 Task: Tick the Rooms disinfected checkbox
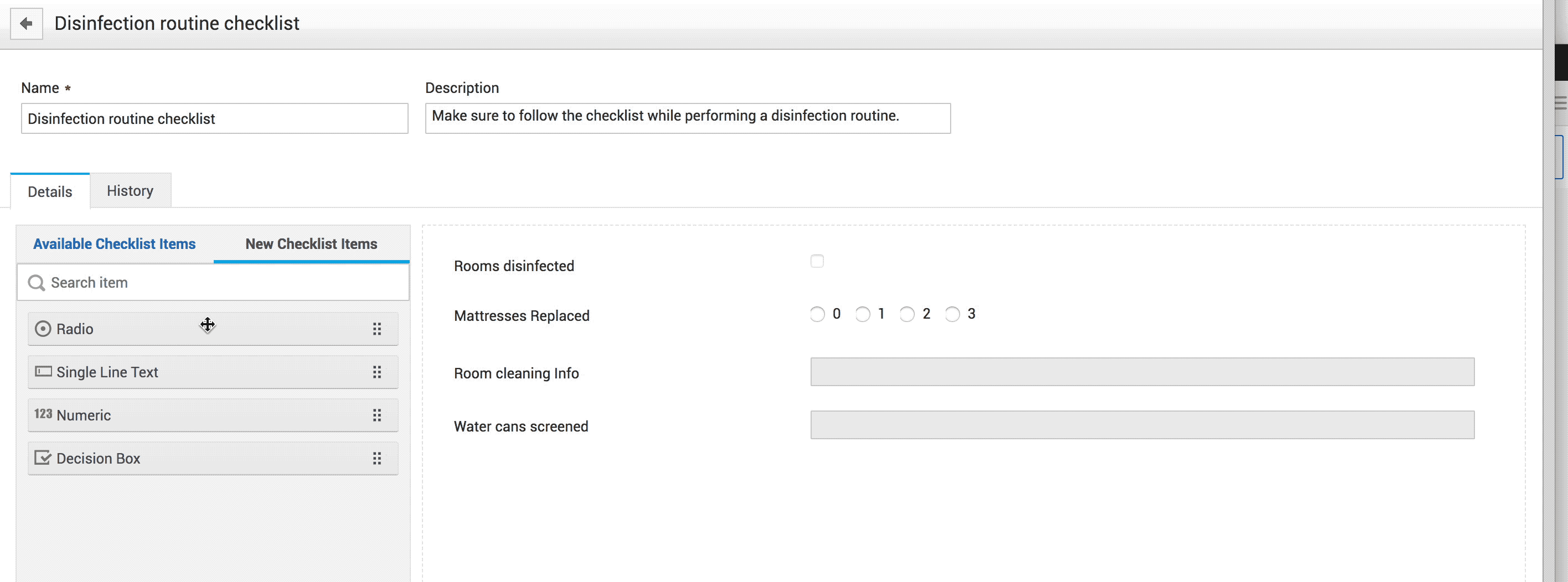point(817,262)
